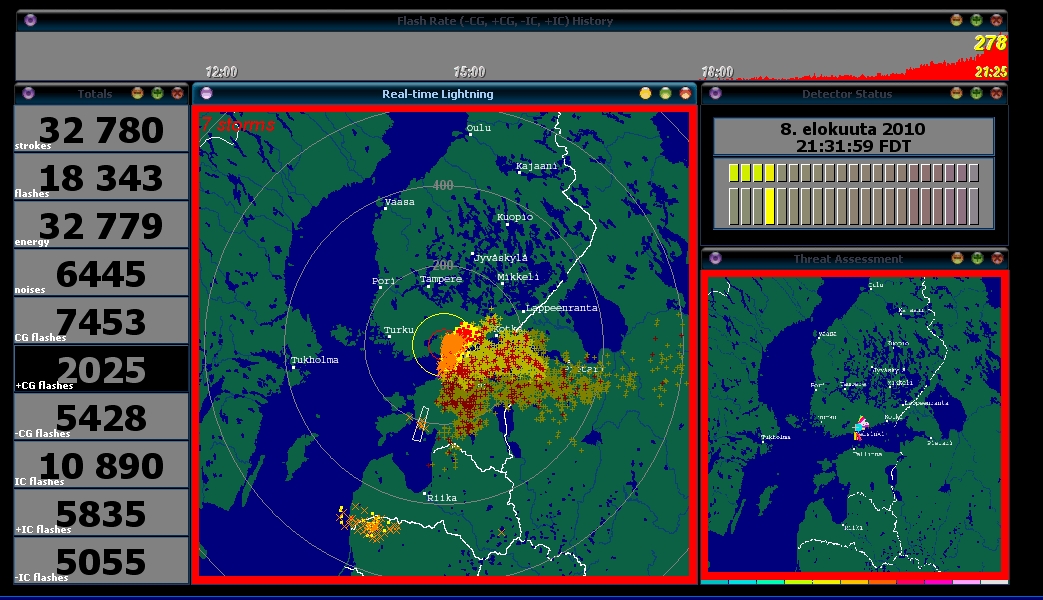Click the color legend strip below threat map
1043x600 pixels.
[x=854, y=581]
